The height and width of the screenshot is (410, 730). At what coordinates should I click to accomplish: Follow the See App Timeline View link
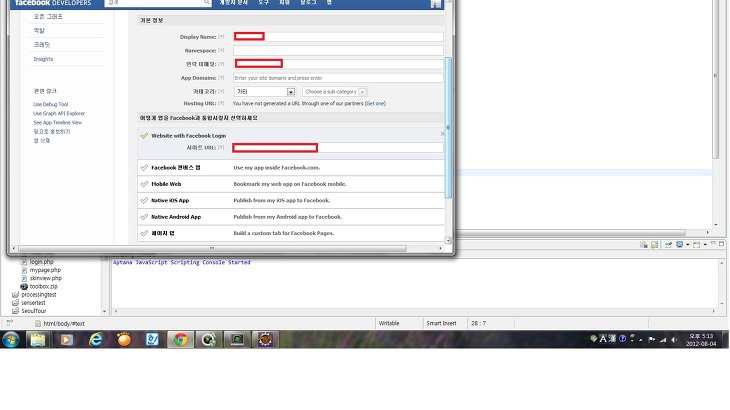click(x=58, y=122)
